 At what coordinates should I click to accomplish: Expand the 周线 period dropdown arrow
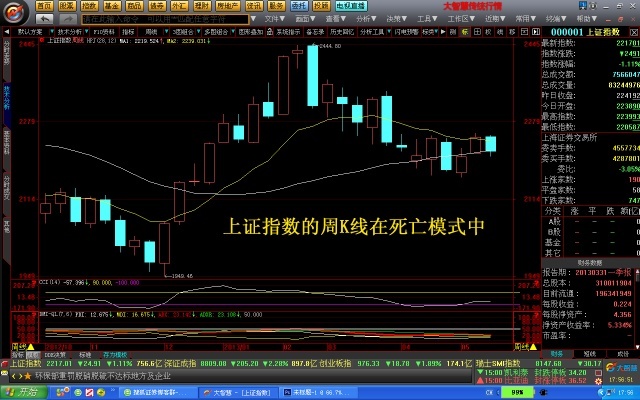(x=166, y=32)
